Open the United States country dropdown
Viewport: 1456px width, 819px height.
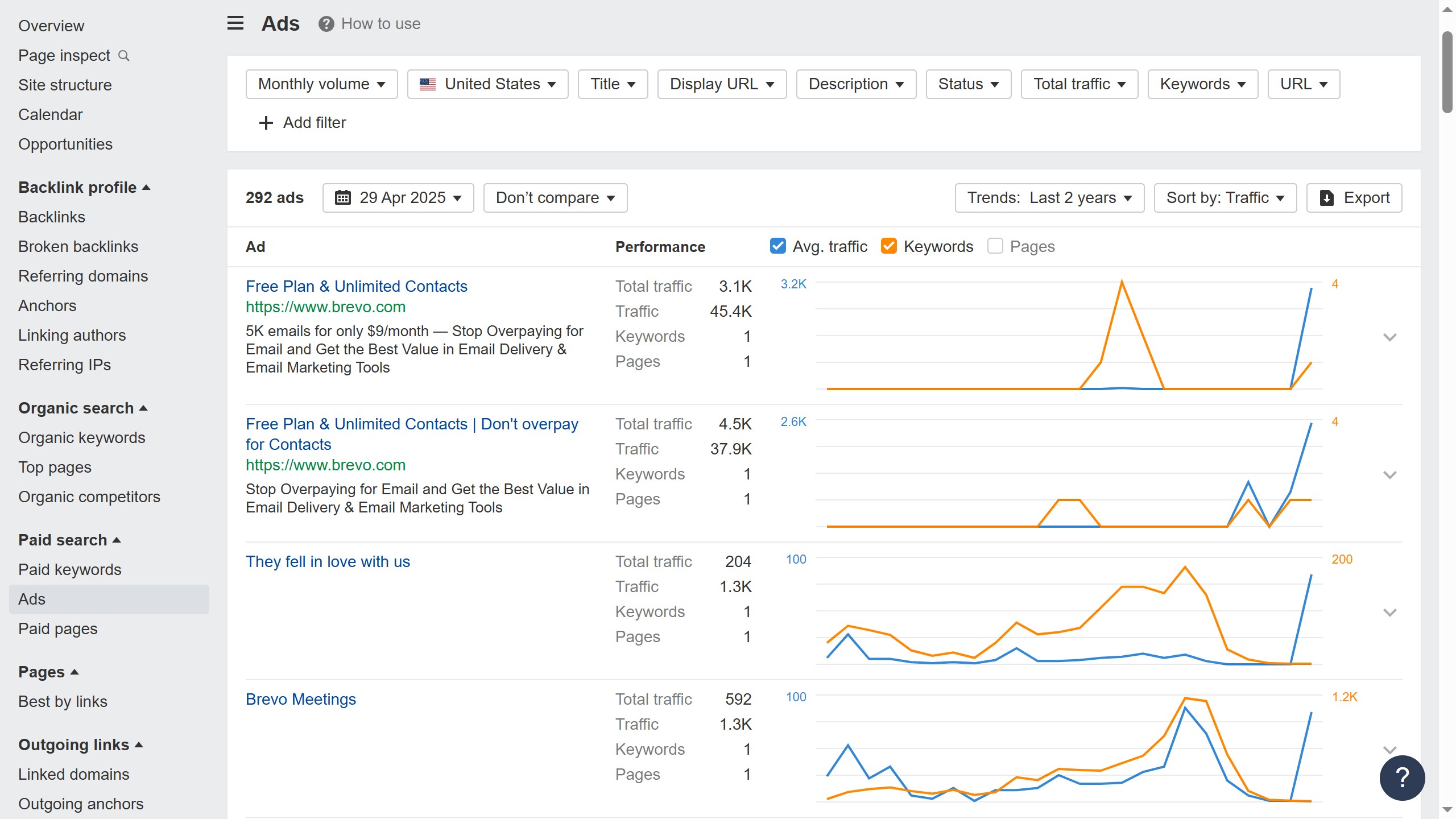coord(487,84)
